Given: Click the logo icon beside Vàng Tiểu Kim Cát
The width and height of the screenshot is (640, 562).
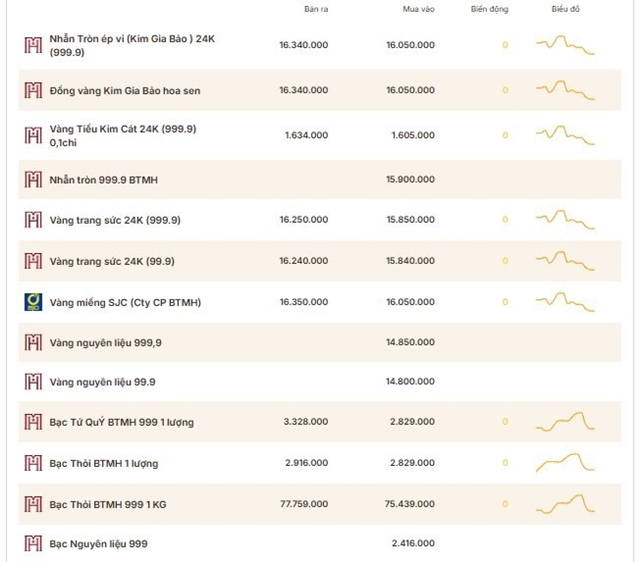Looking at the screenshot, I should (x=33, y=136).
